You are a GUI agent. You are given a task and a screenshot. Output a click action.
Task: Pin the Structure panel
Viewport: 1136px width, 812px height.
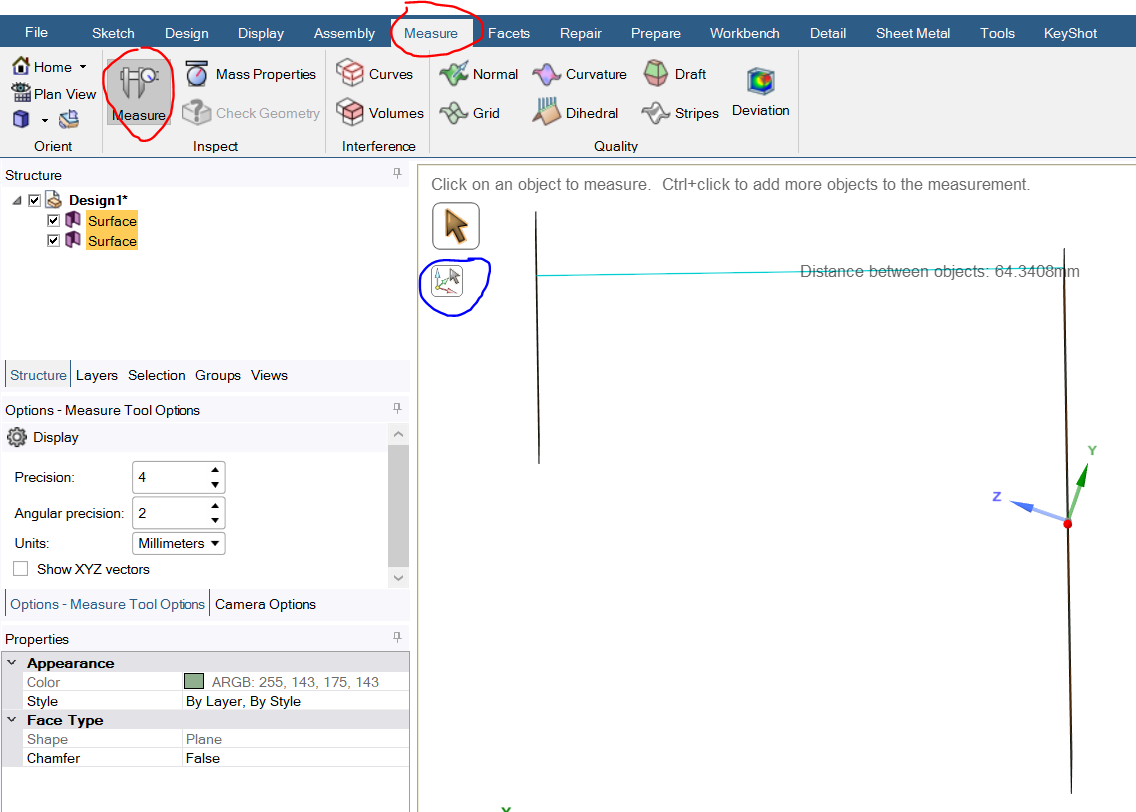[x=397, y=173]
